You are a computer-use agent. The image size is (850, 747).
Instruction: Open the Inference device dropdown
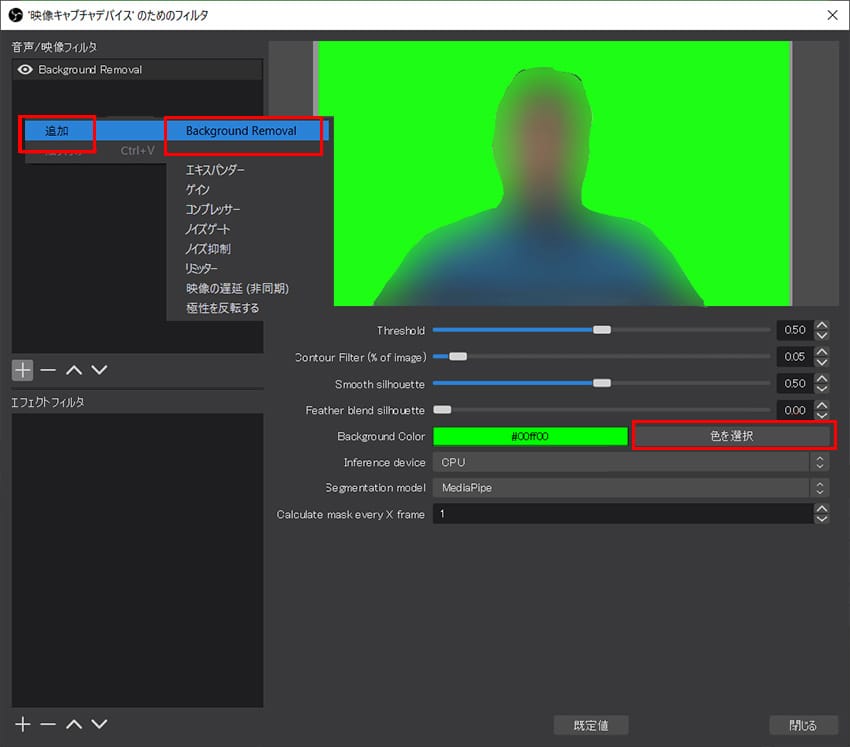coord(630,462)
